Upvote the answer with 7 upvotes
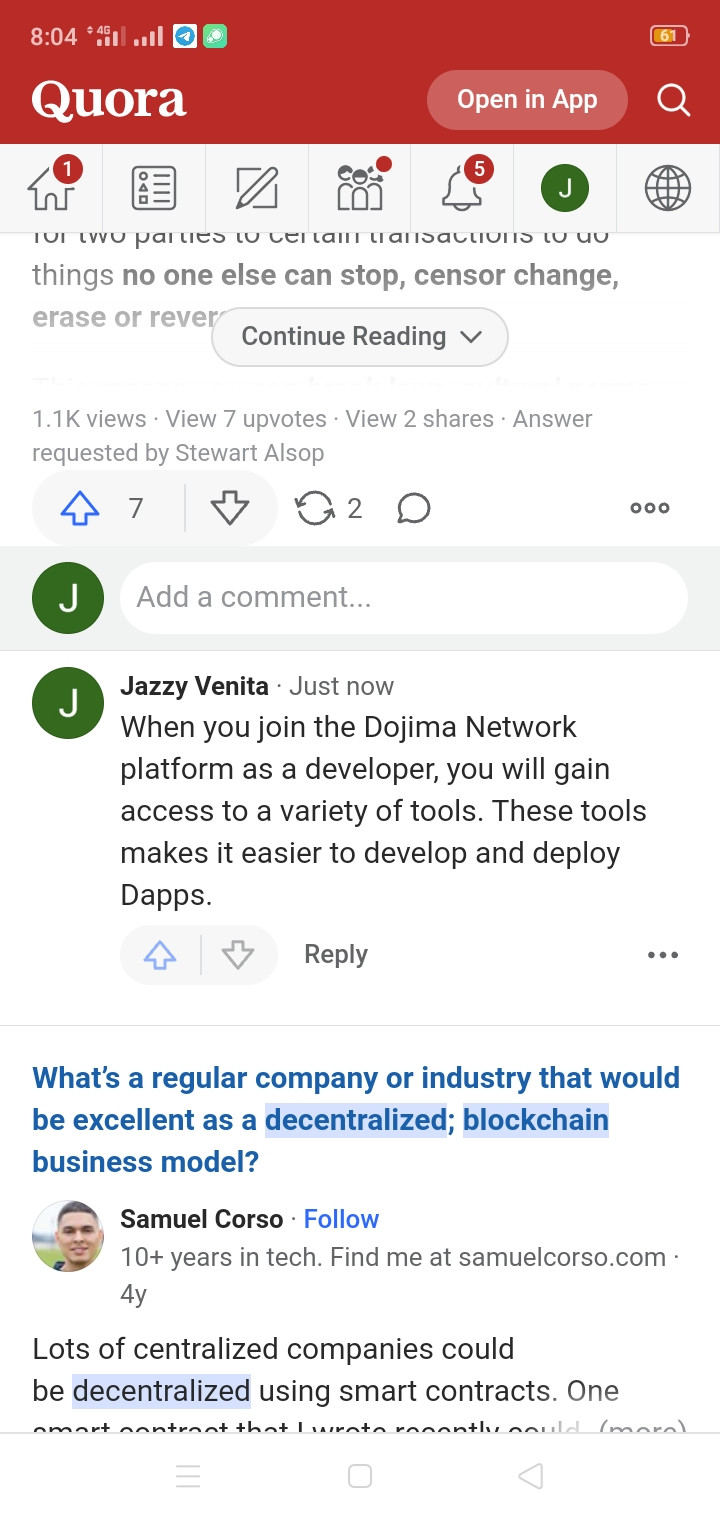Screen dimensions: 720x1520 (x=80, y=508)
